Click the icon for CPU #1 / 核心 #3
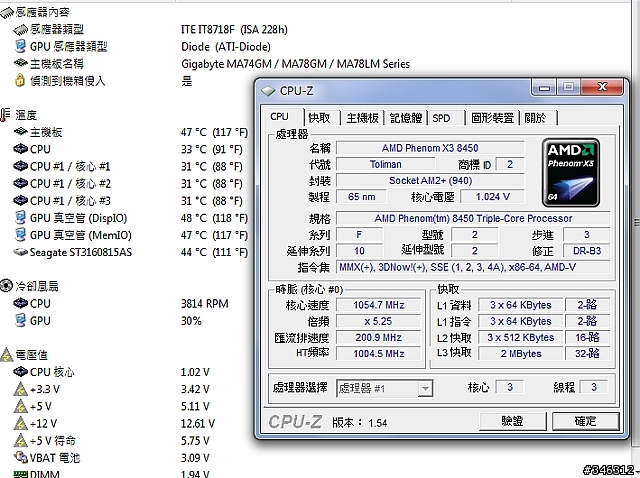640x478 pixels. coord(20,200)
